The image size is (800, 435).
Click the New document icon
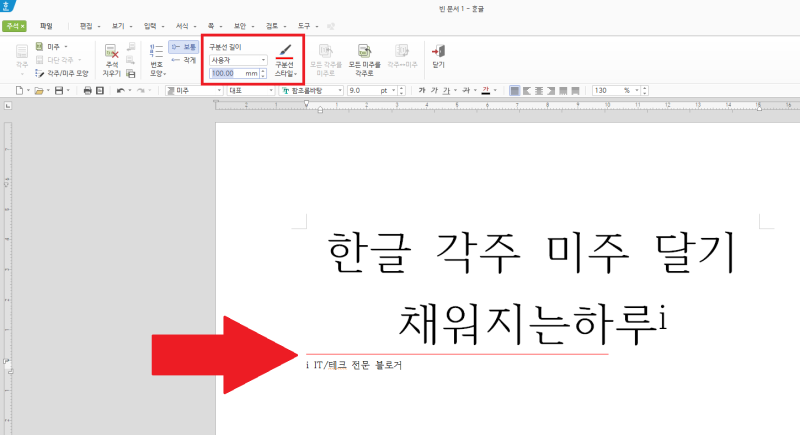(19, 91)
